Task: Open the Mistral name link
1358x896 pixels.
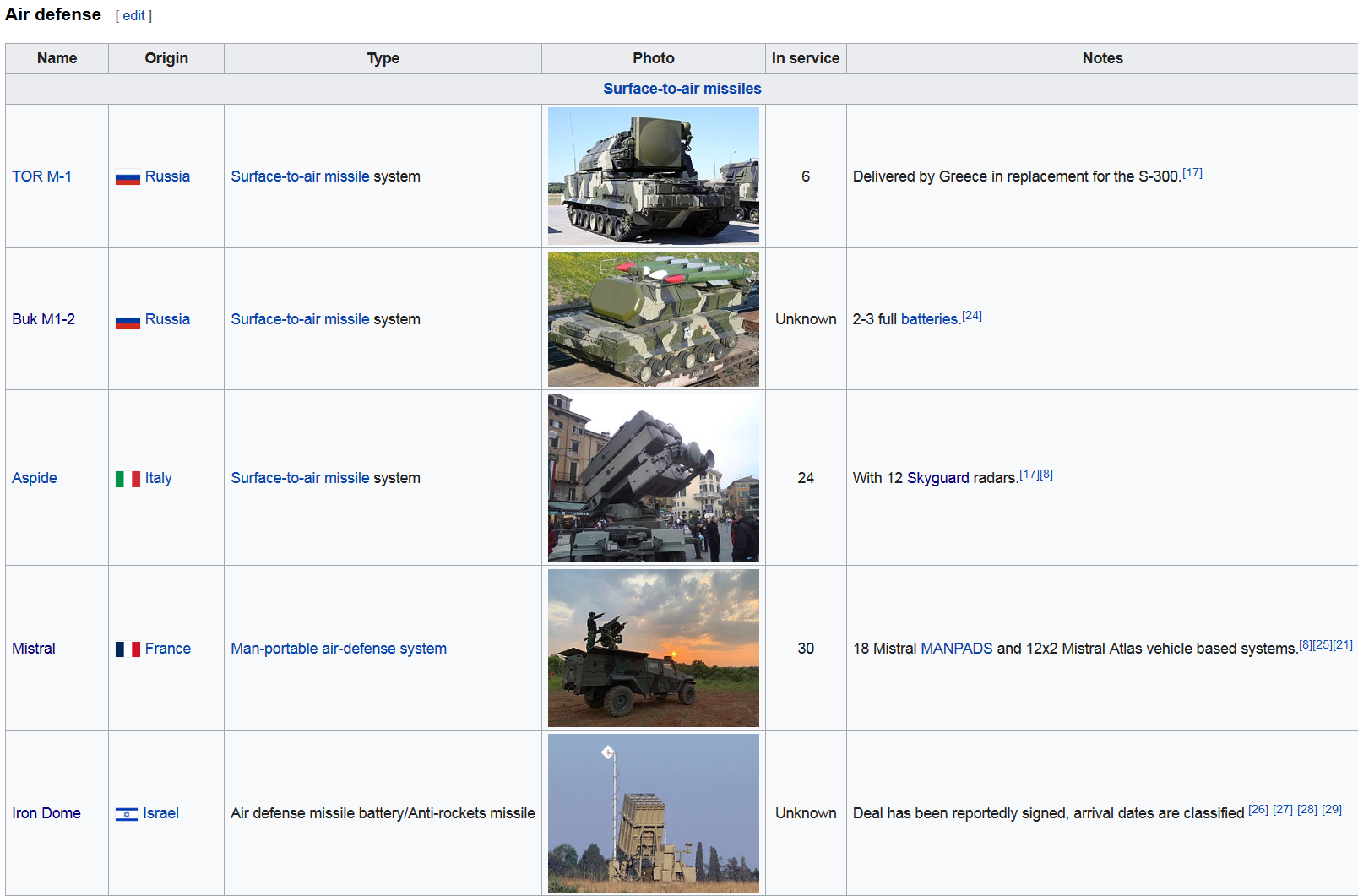Action: click(34, 649)
